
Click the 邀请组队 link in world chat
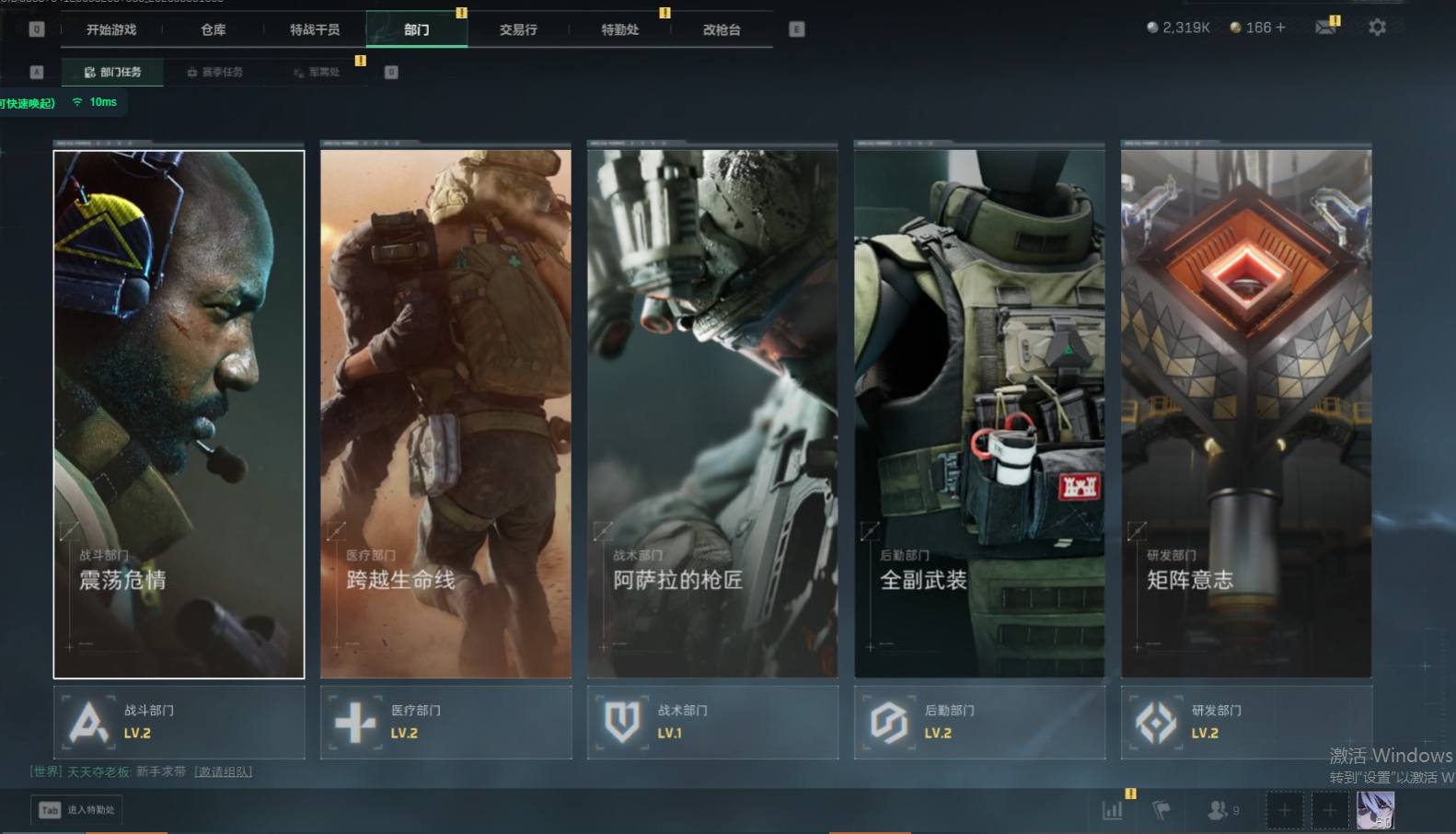pos(223,771)
